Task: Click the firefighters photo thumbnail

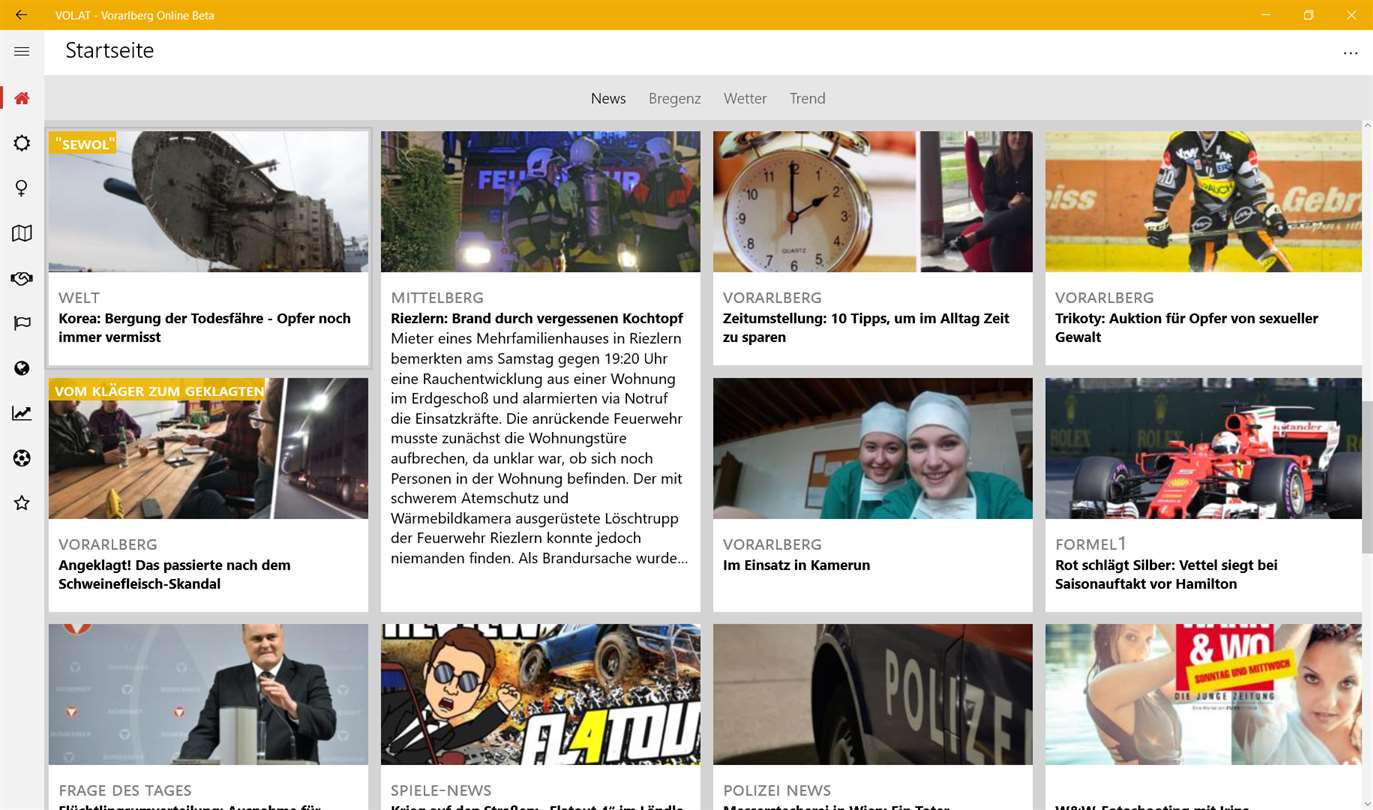Action: coord(541,202)
